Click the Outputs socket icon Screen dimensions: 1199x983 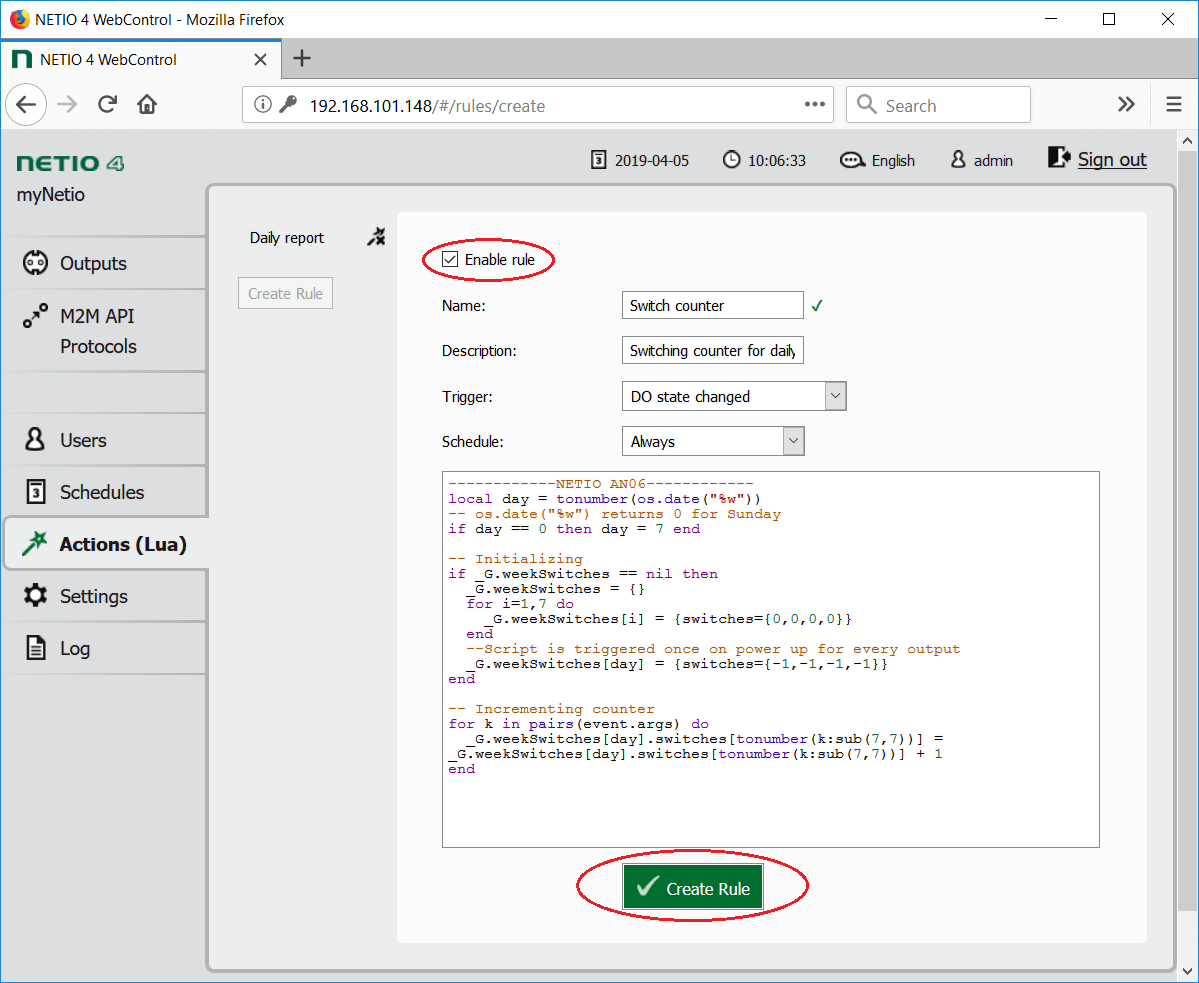35,263
